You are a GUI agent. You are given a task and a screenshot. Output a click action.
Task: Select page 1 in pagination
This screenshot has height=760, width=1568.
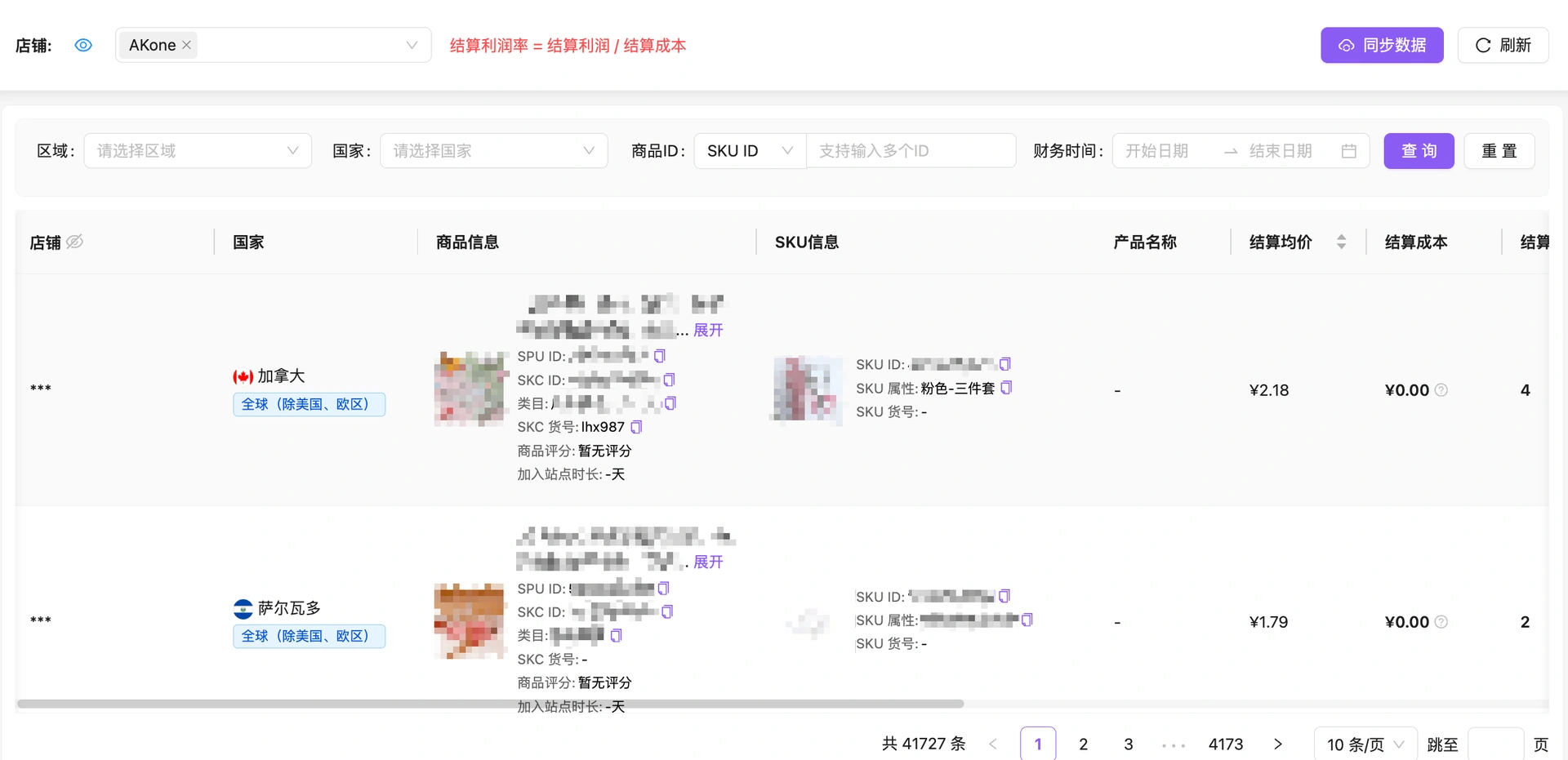(x=1038, y=744)
